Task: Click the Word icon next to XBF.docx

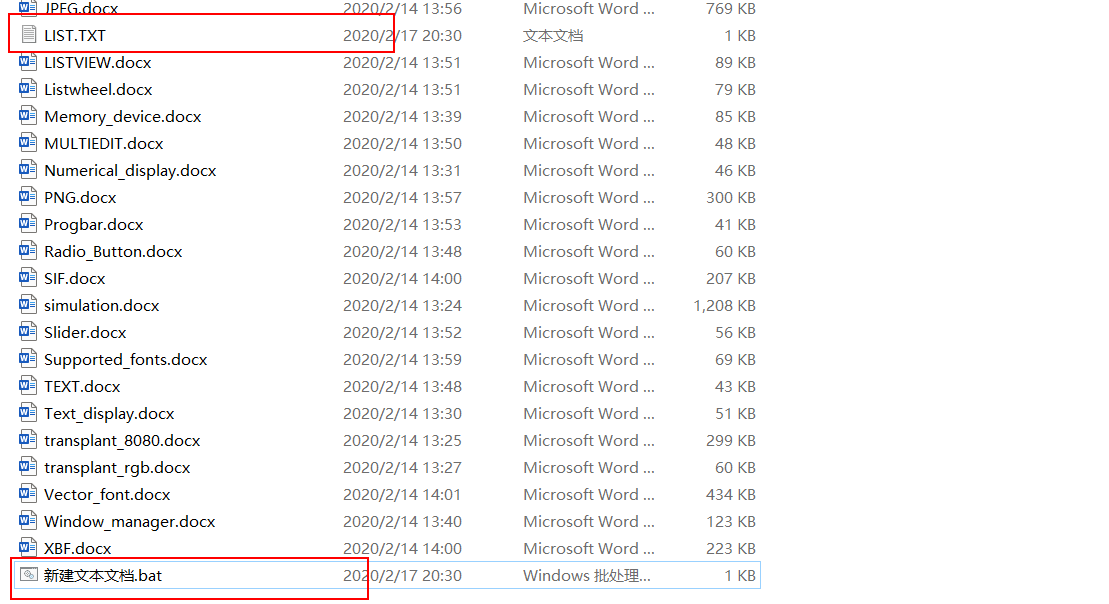Action: coord(28,548)
